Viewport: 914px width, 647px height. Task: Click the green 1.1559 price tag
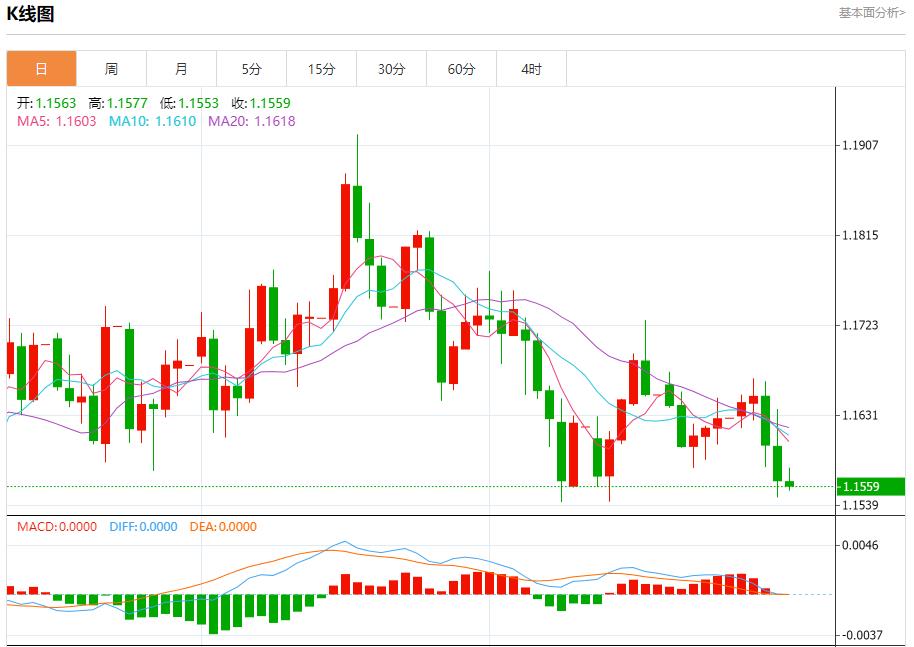click(869, 485)
